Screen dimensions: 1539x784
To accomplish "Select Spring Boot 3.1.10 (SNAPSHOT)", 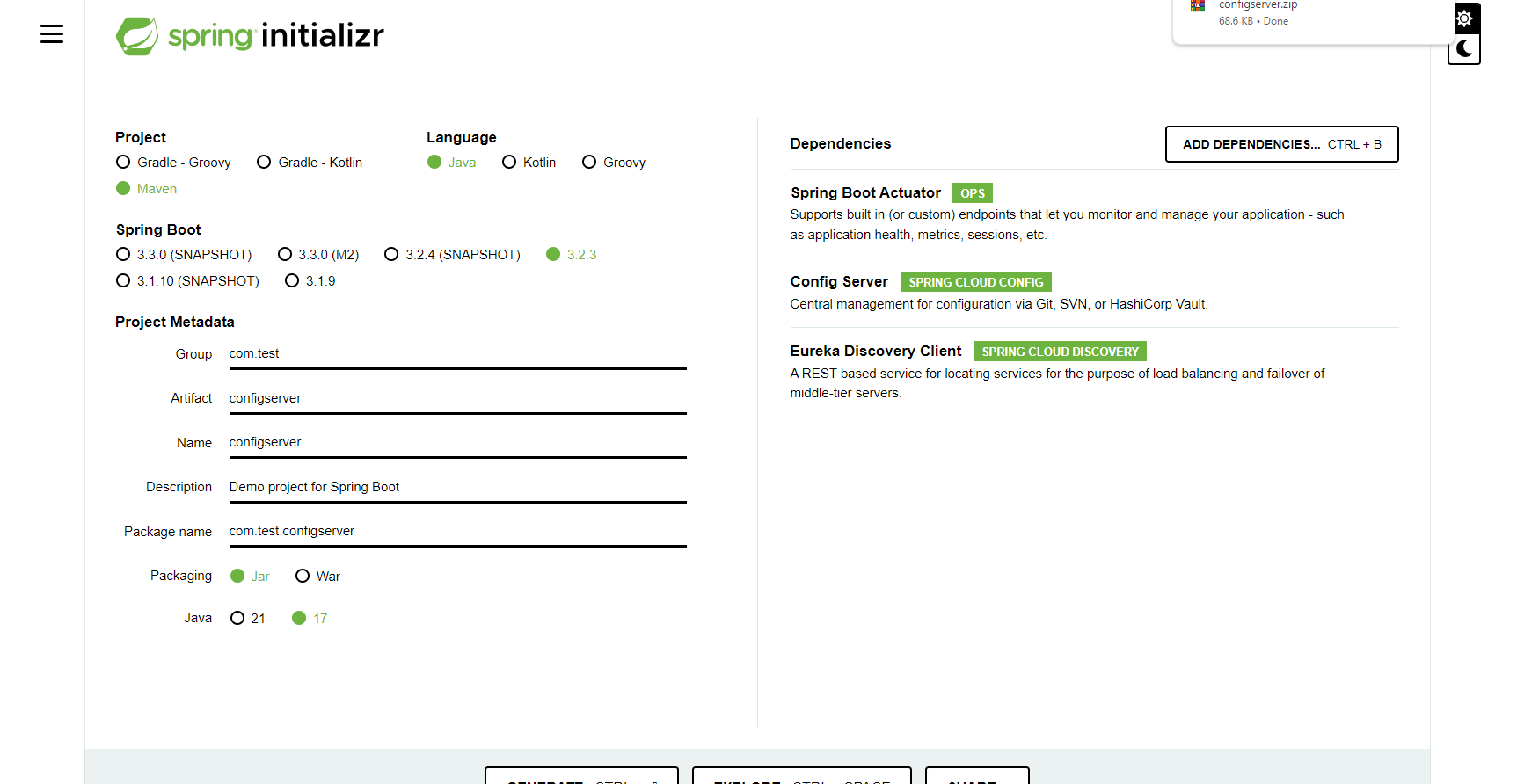I will click(187, 281).
